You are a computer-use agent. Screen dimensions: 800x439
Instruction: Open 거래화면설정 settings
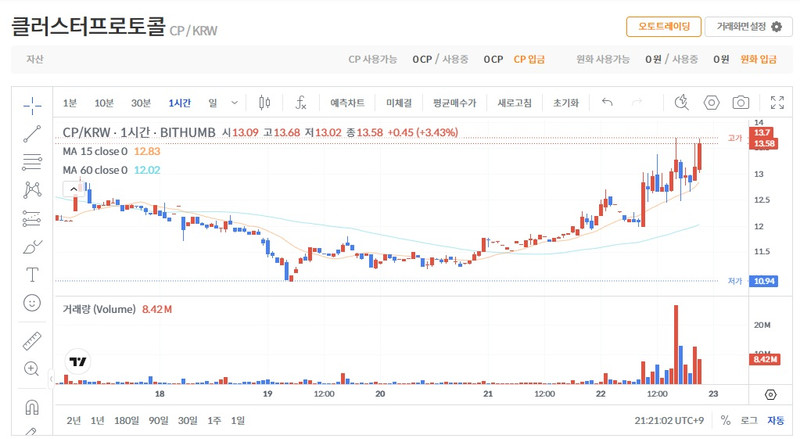pyautogui.click(x=749, y=27)
